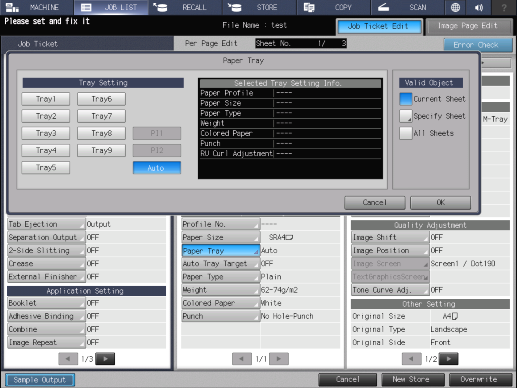Open the globe language icon
Viewport: 517px width, 388px height.
pyautogui.click(x=455, y=7)
